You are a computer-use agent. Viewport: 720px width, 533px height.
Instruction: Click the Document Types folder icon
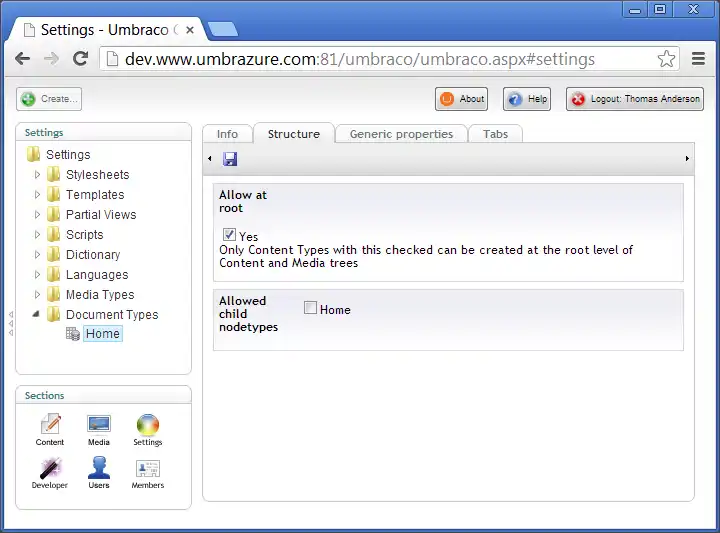point(54,314)
